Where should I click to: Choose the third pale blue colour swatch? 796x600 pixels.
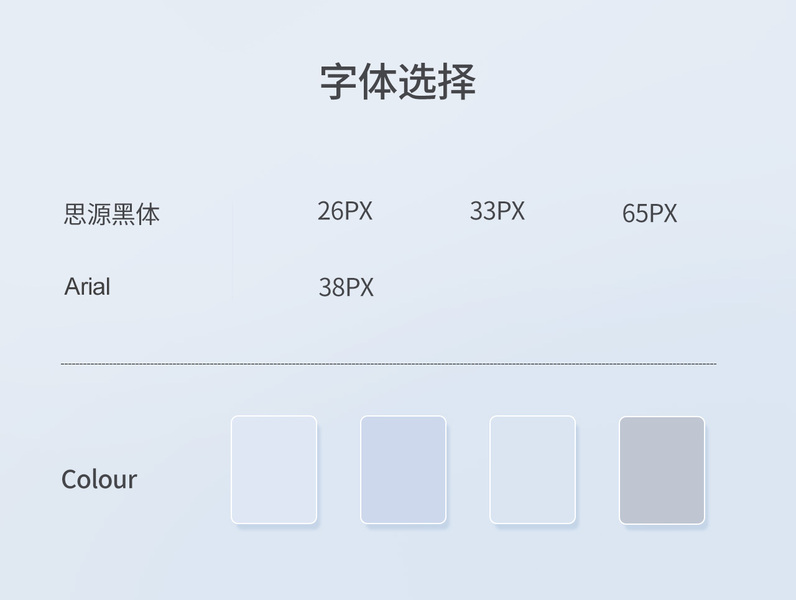pos(532,470)
